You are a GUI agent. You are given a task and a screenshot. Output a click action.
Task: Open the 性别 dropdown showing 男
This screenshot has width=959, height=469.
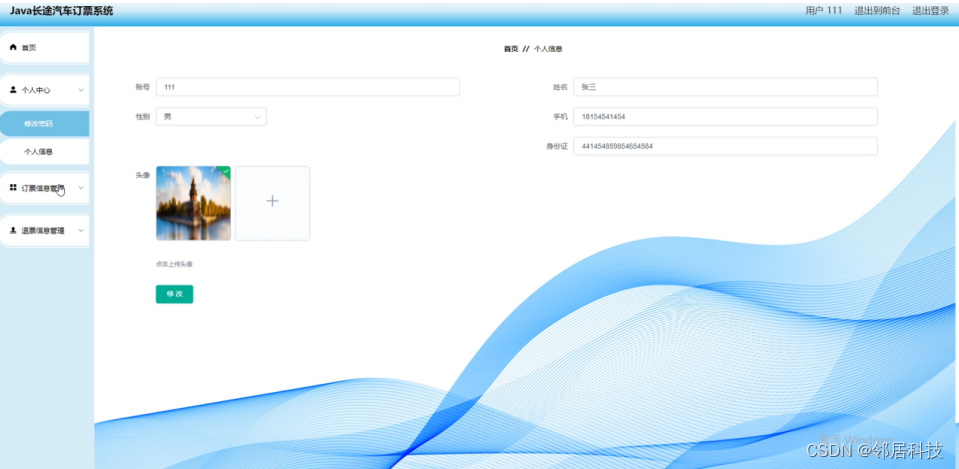coord(211,117)
